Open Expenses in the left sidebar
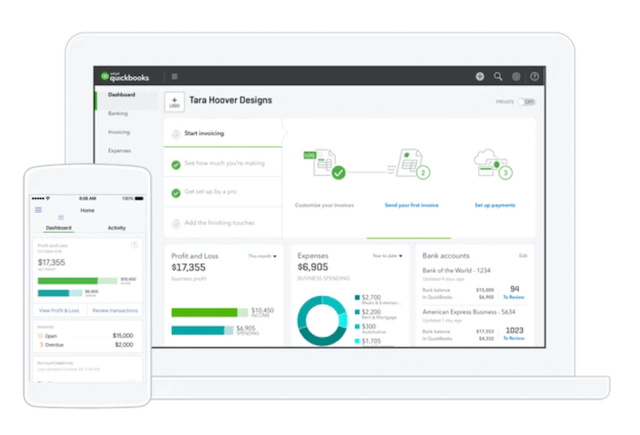This screenshot has height=435, width=640. point(120,151)
